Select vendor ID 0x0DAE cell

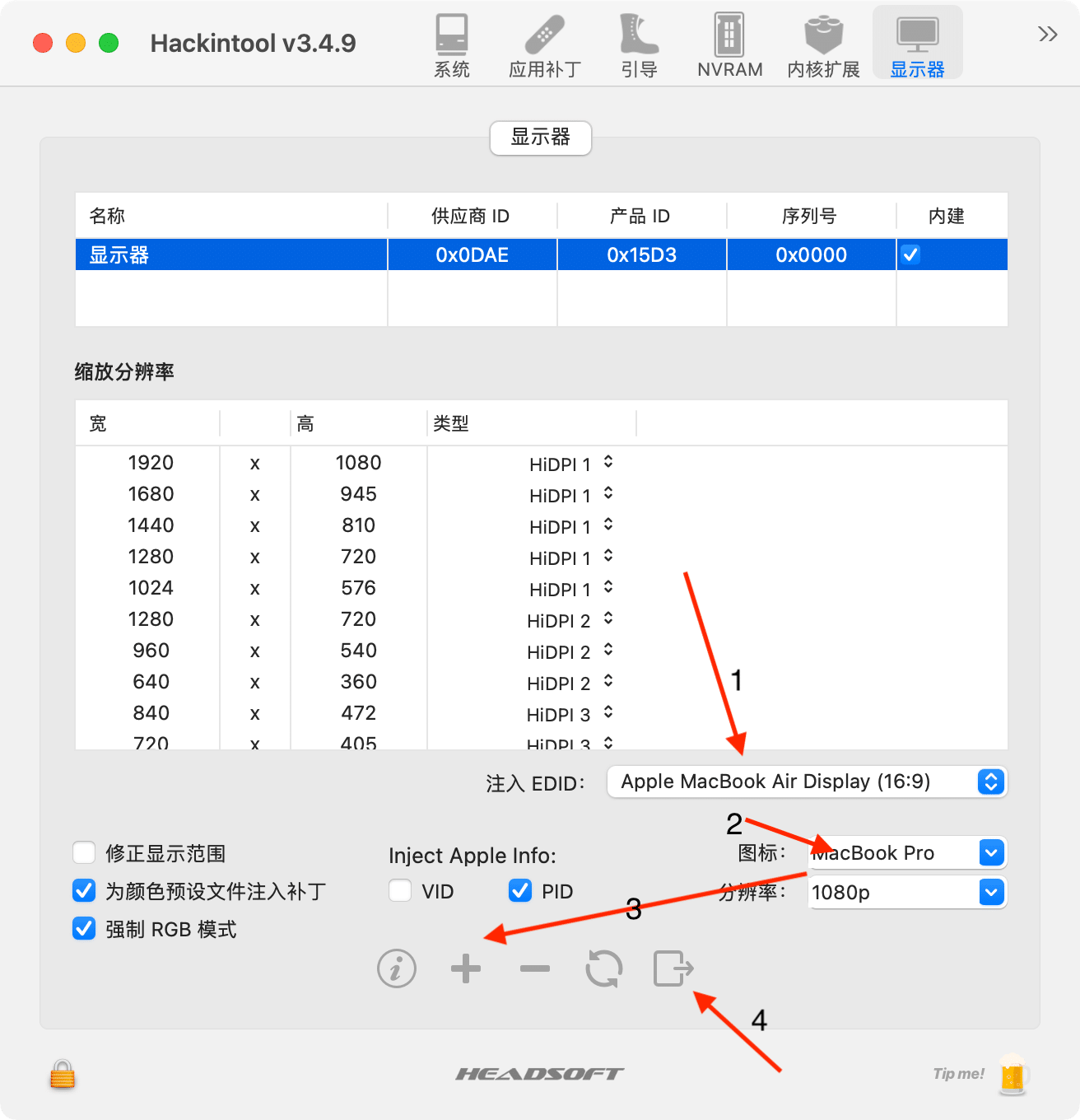pyautogui.click(x=472, y=254)
